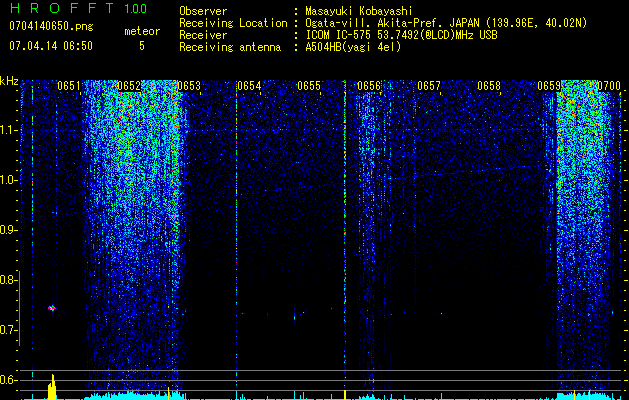Image resolution: width=629 pixels, height=400 pixels.
Task: Click the kHz axis unit label
Action: 9,81
